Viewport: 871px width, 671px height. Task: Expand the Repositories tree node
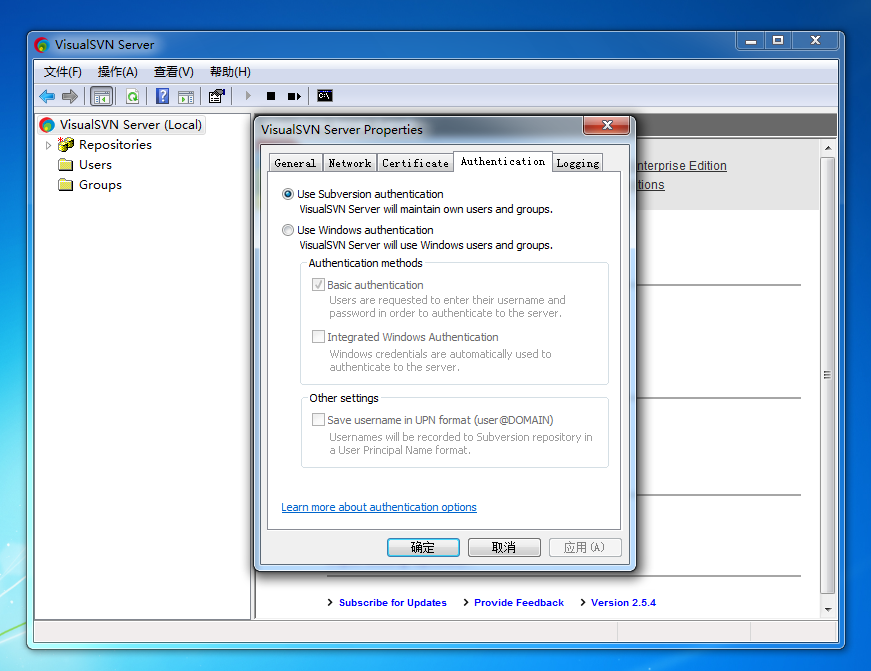coord(48,145)
